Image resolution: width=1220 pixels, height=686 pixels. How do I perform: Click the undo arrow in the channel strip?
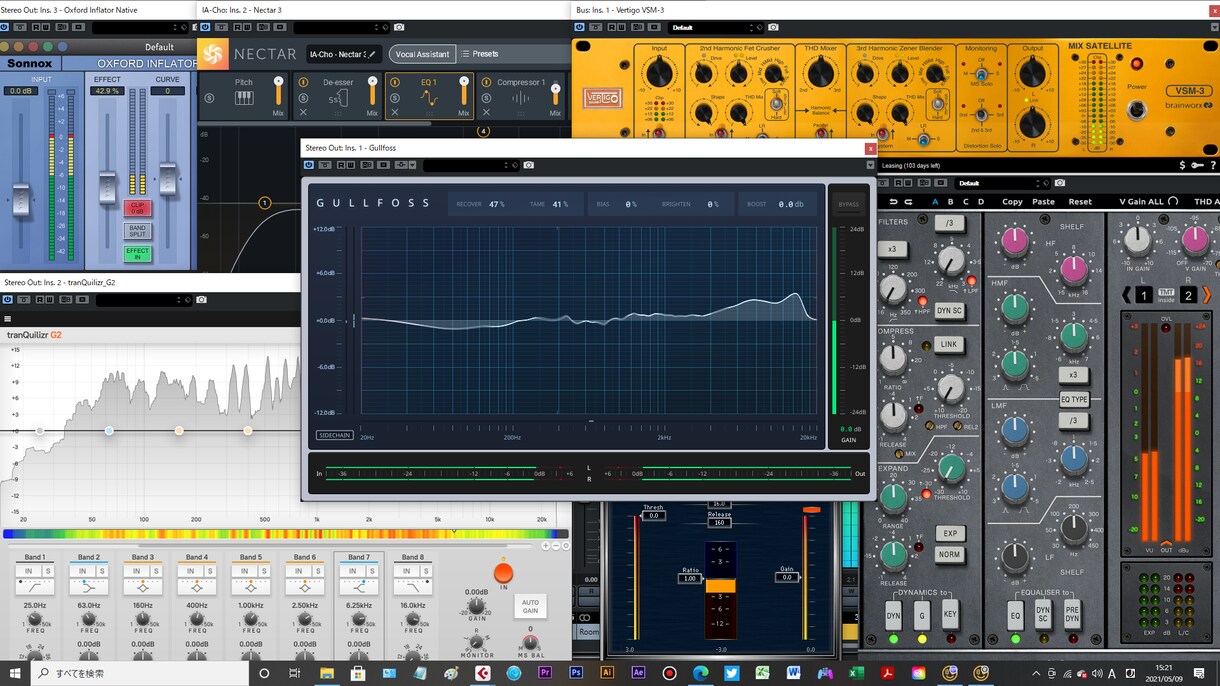tap(893, 202)
